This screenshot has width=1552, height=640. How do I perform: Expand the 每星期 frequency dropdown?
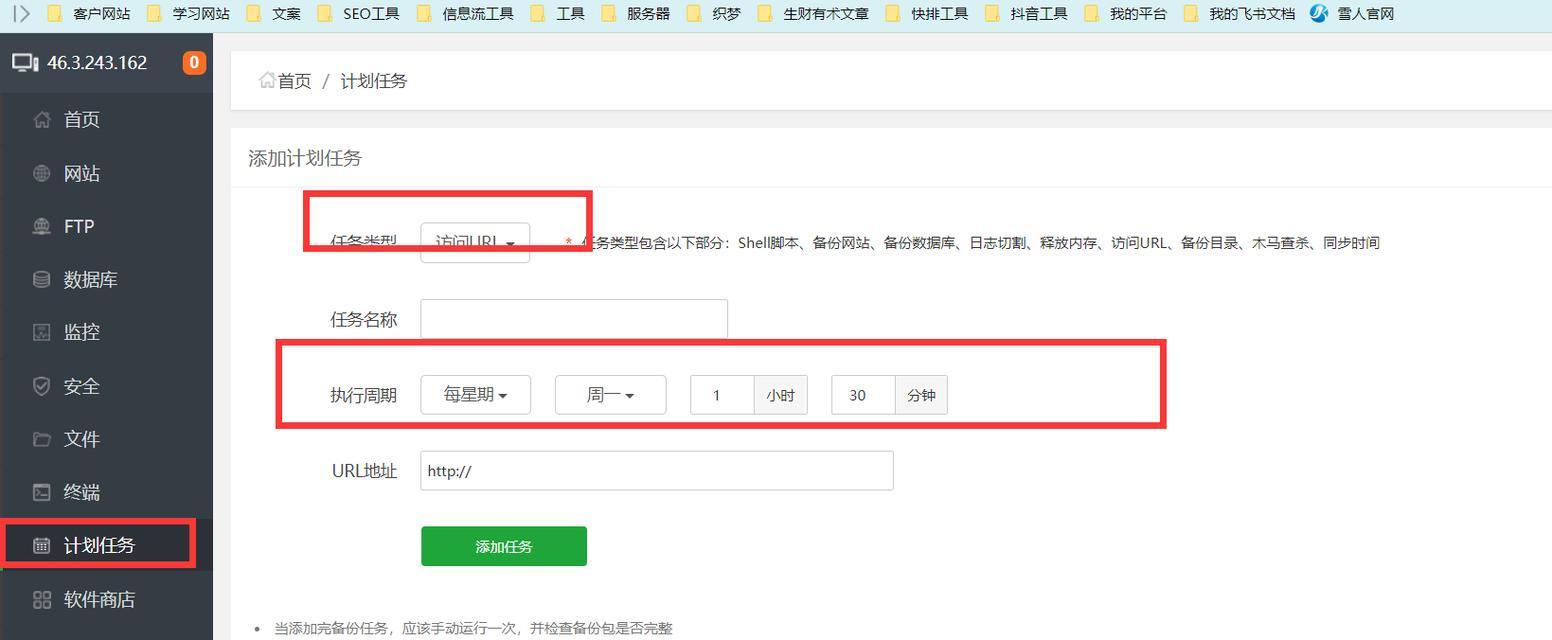[475, 394]
